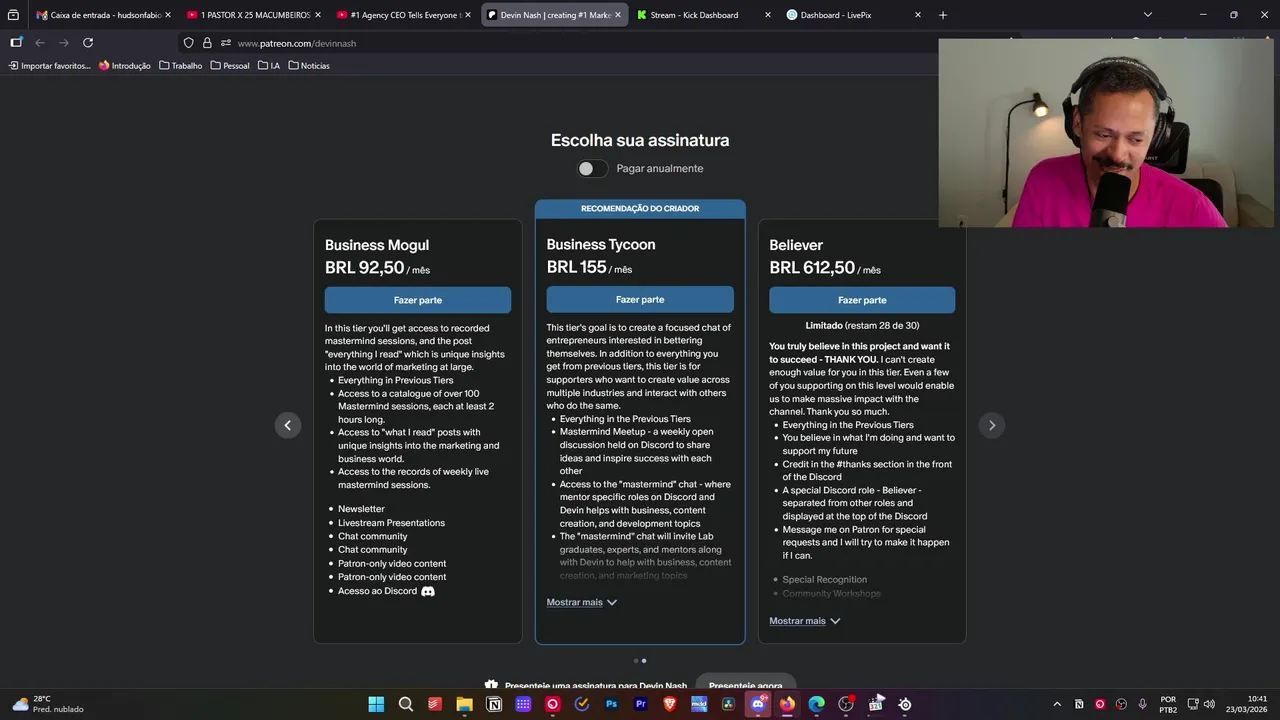Click Fazer parte for Business Tycoon
The width and height of the screenshot is (1280, 720).
click(640, 299)
